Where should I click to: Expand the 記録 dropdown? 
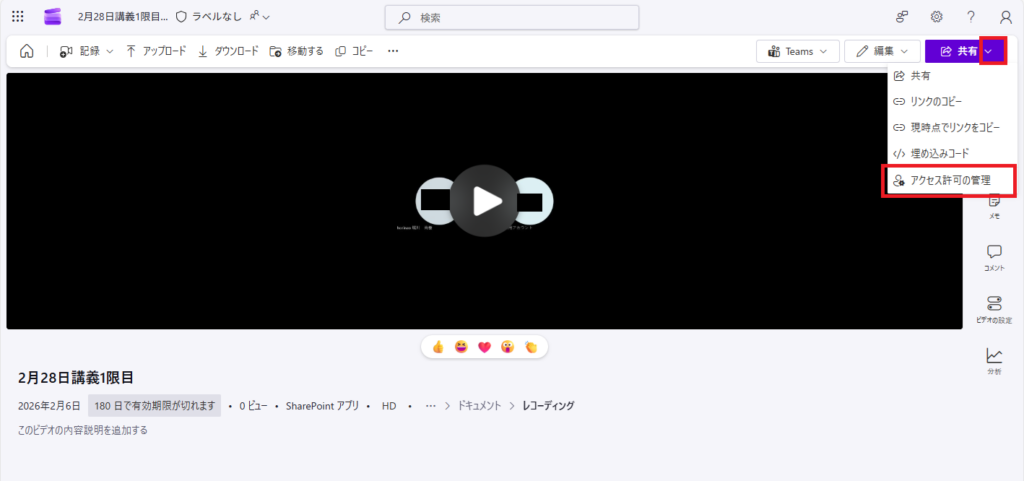[x=87, y=51]
